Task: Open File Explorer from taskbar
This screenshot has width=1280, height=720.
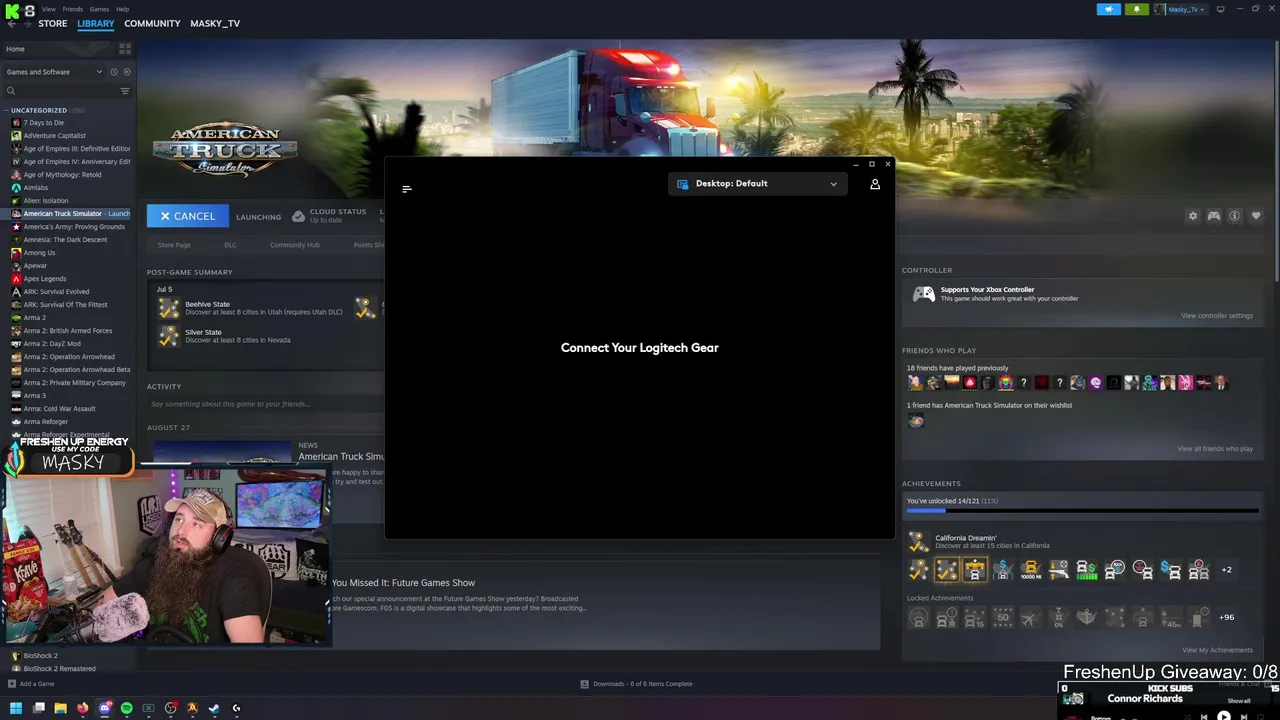Action: 60,708
